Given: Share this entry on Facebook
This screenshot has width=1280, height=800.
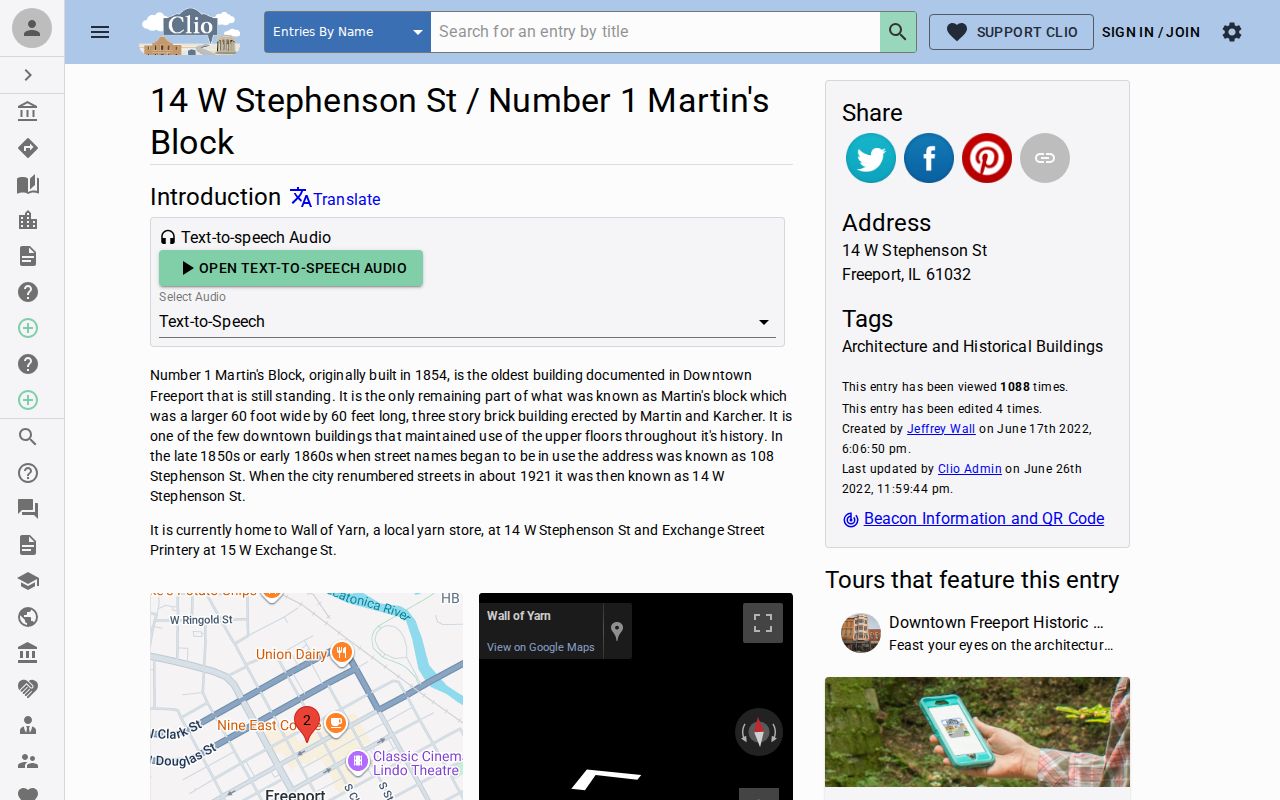Looking at the screenshot, I should pos(929,158).
